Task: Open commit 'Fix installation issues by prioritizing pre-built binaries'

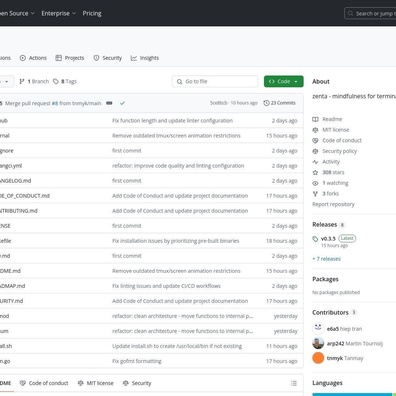Action: (176, 241)
